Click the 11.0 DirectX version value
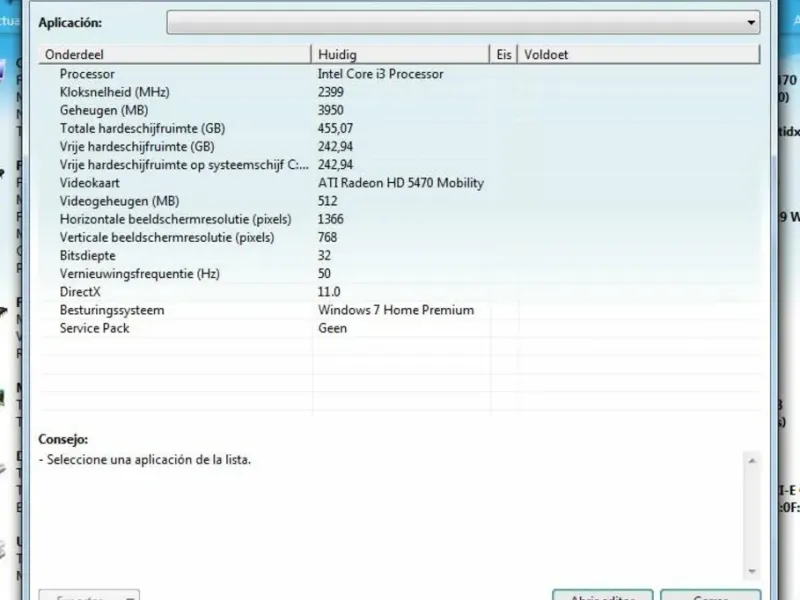 329,292
